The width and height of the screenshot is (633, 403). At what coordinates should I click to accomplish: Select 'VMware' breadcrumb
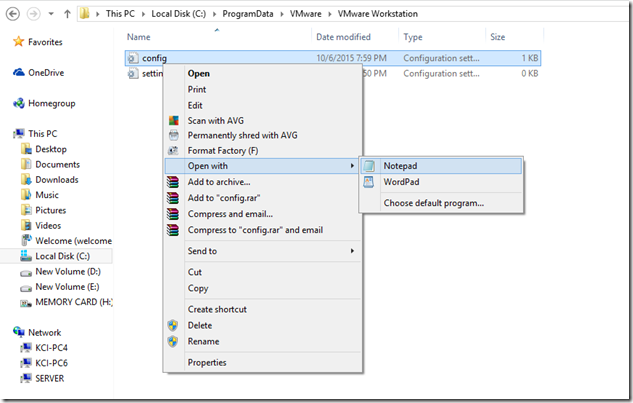(x=306, y=14)
